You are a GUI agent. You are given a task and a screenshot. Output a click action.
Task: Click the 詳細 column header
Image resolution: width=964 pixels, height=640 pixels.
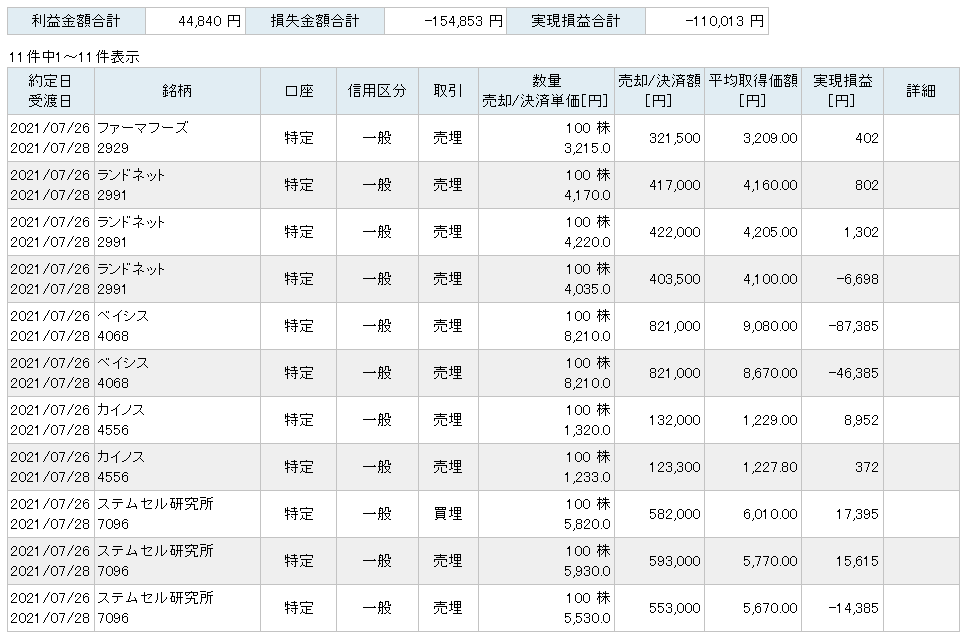921,91
